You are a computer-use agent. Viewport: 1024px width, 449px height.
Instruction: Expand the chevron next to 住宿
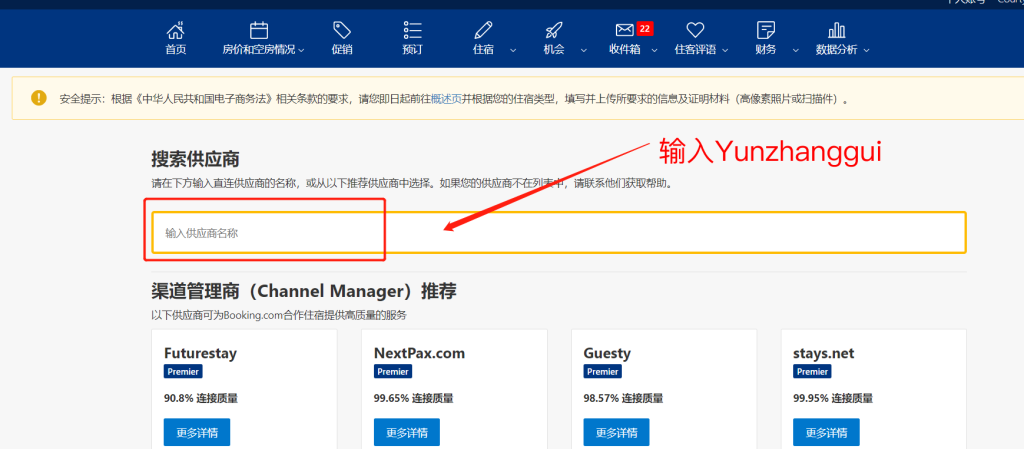click(513, 50)
